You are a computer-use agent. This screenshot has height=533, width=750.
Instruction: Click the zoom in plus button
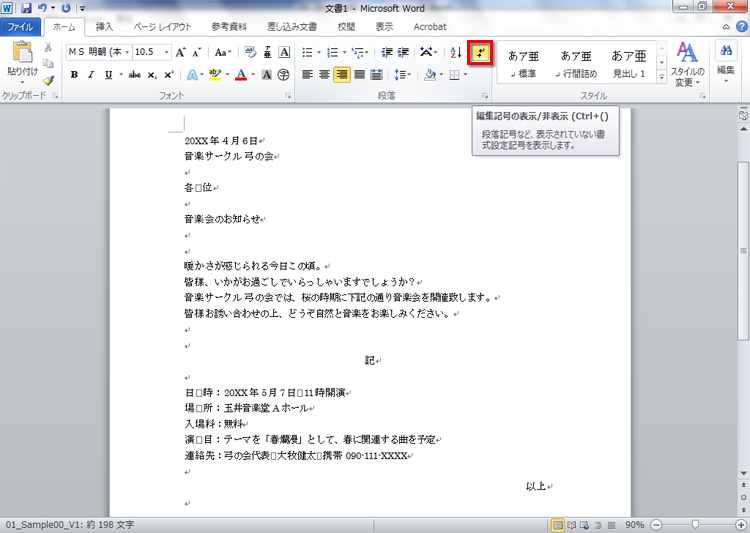tap(741, 525)
